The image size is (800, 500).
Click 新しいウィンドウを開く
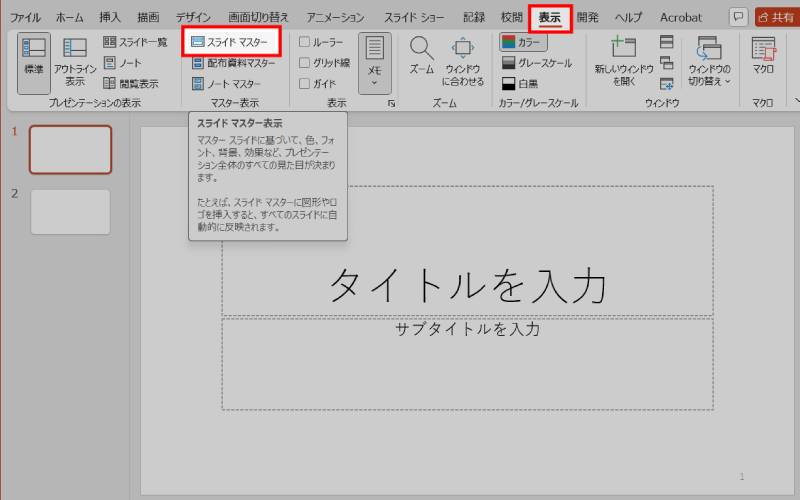pos(623,61)
